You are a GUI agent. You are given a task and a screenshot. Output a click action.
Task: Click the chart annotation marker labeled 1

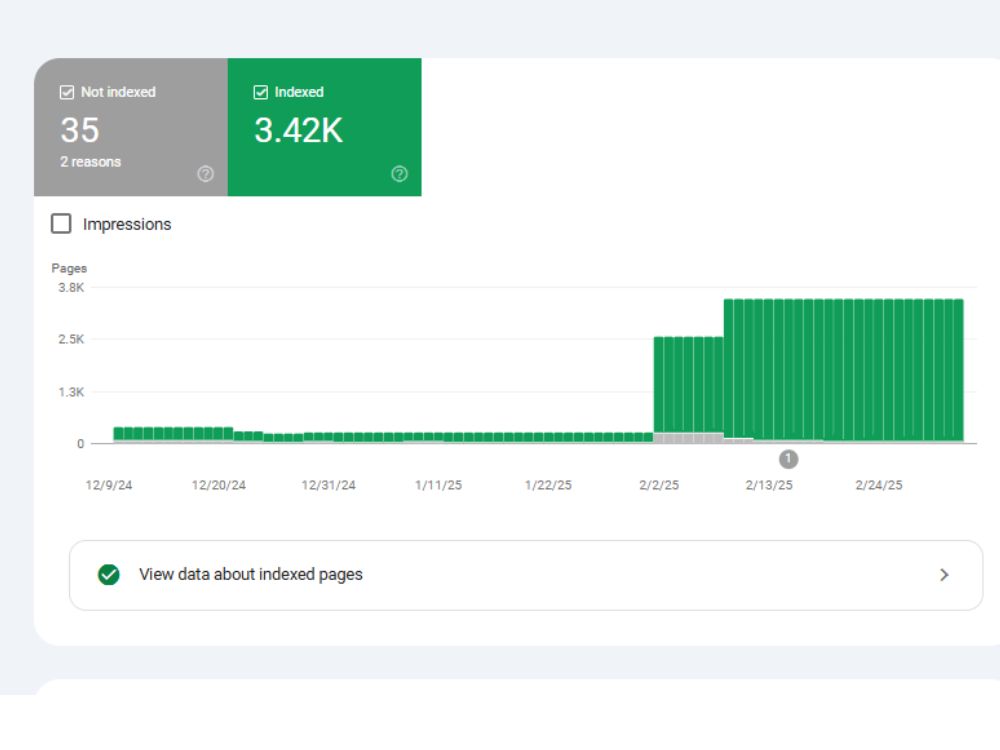coord(788,459)
